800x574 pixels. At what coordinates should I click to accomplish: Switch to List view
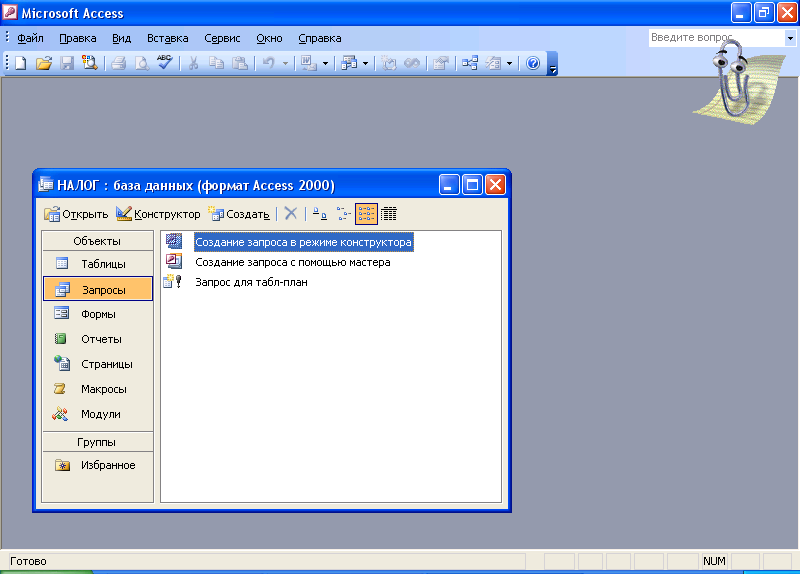tap(366, 214)
